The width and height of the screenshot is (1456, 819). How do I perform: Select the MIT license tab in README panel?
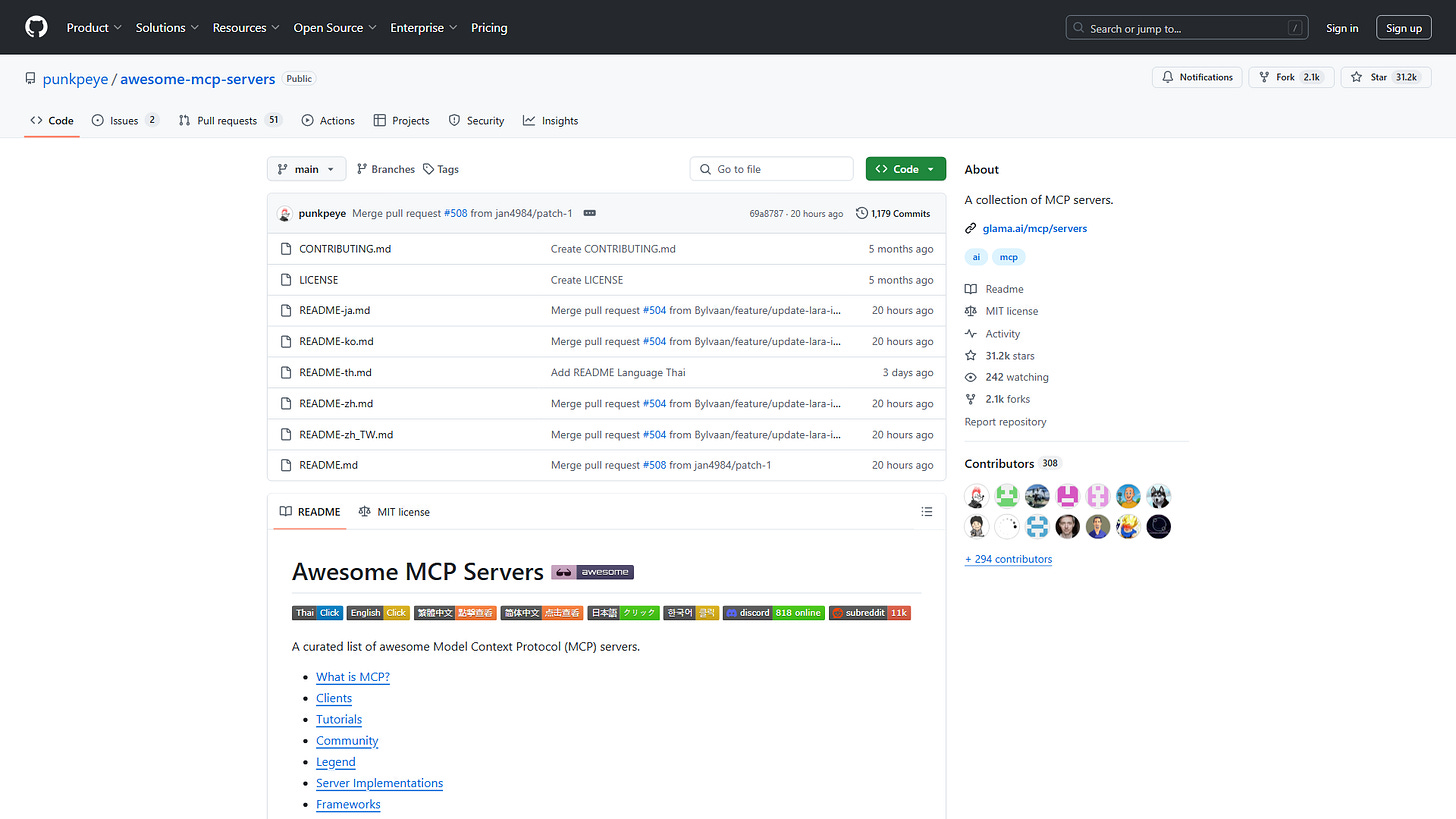coord(394,512)
